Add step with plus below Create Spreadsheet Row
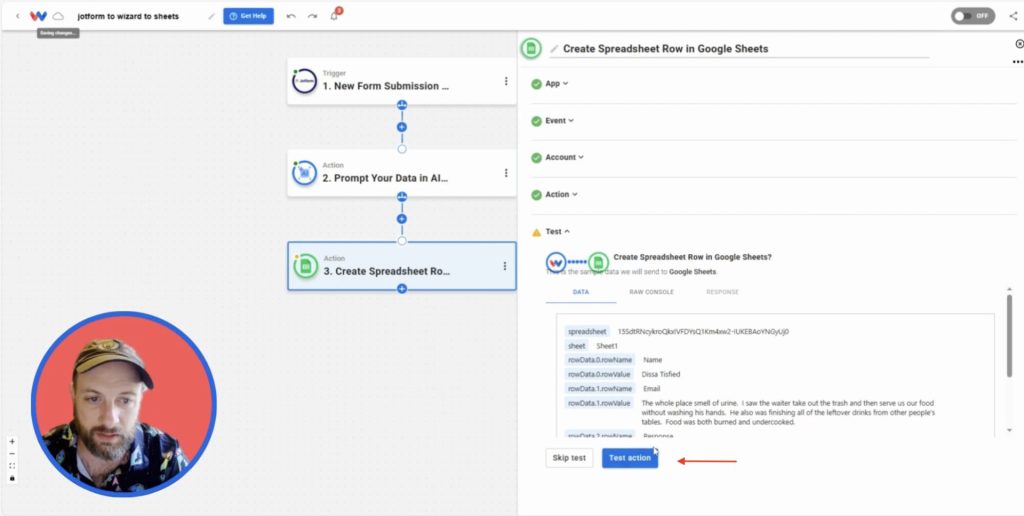This screenshot has width=1024, height=516. point(402,289)
